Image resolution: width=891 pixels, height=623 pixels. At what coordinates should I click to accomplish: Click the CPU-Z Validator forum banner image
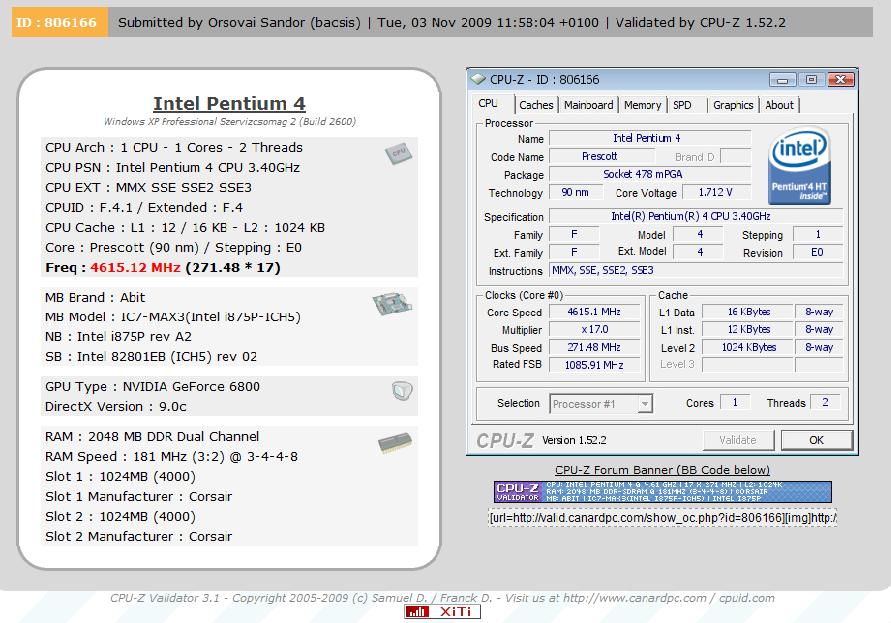663,492
